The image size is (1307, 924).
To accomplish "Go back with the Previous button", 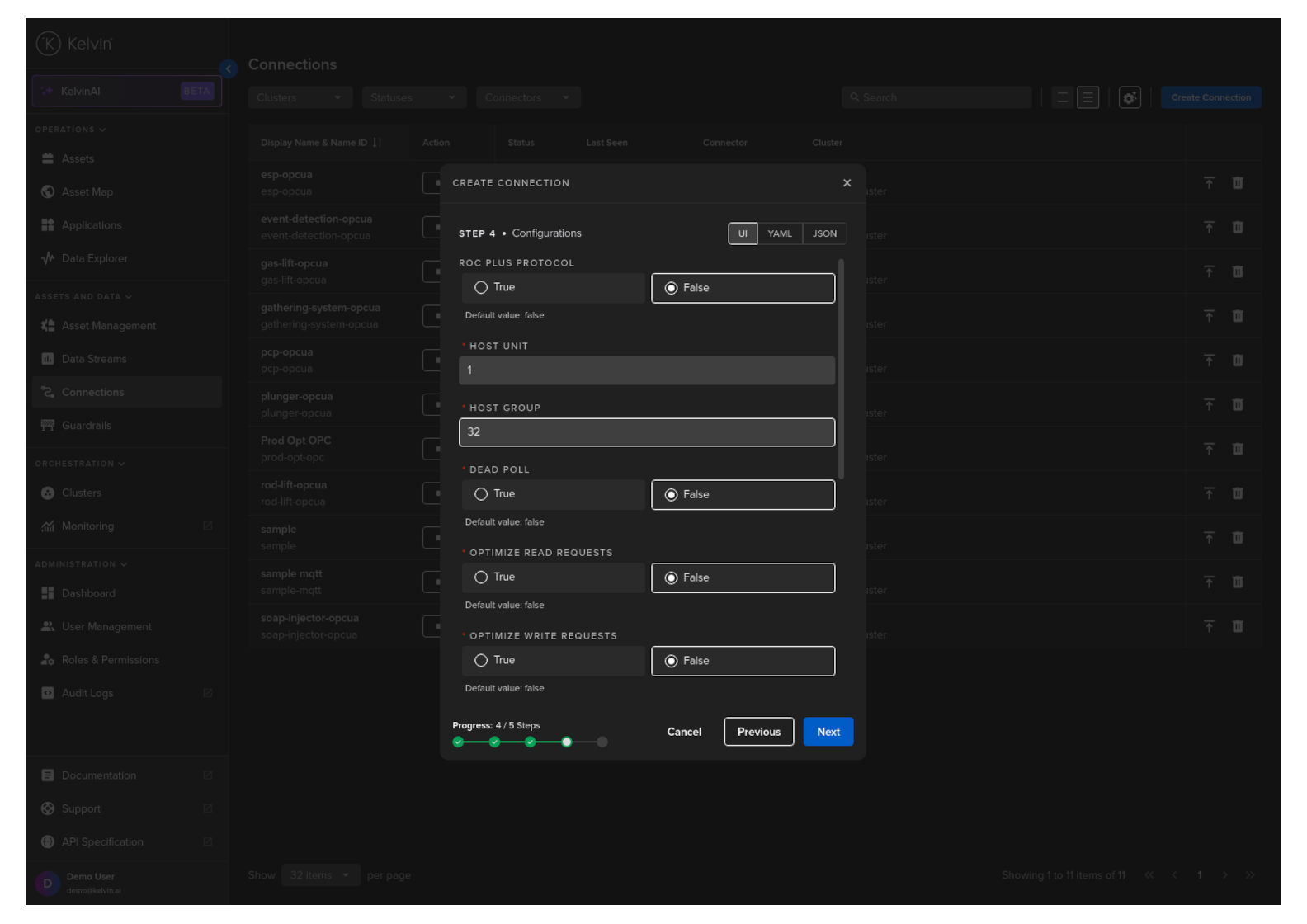I will pos(758,732).
